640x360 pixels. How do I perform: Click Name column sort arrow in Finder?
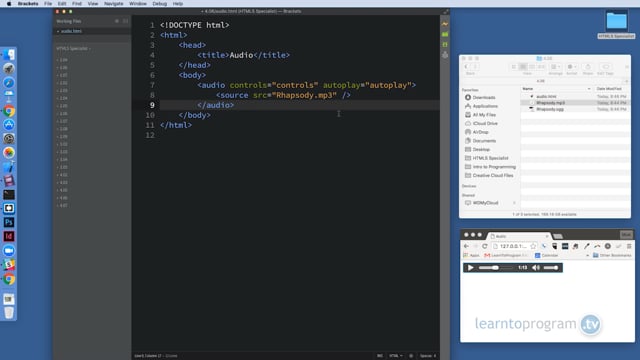(x=589, y=89)
